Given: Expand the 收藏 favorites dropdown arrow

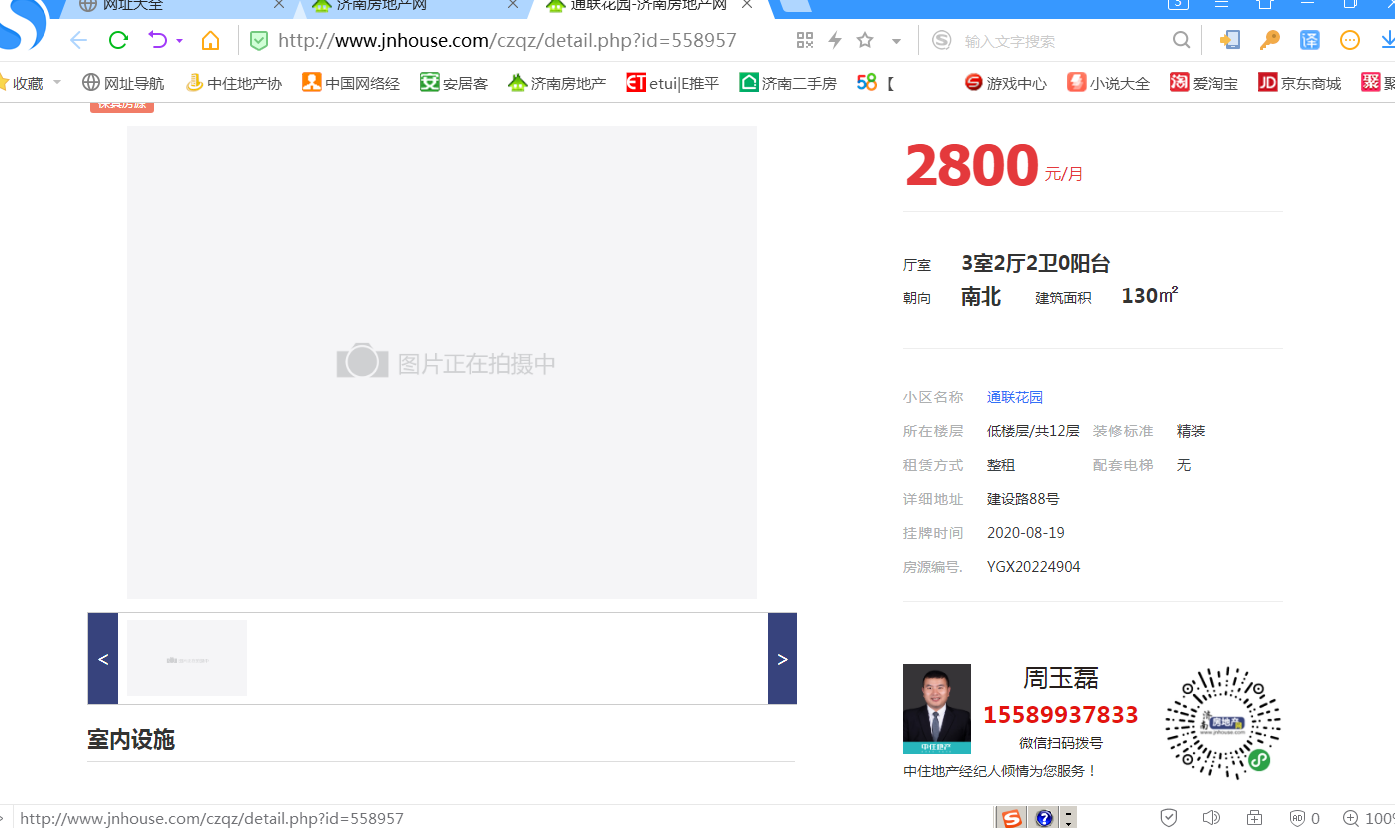Looking at the screenshot, I should (x=57, y=83).
